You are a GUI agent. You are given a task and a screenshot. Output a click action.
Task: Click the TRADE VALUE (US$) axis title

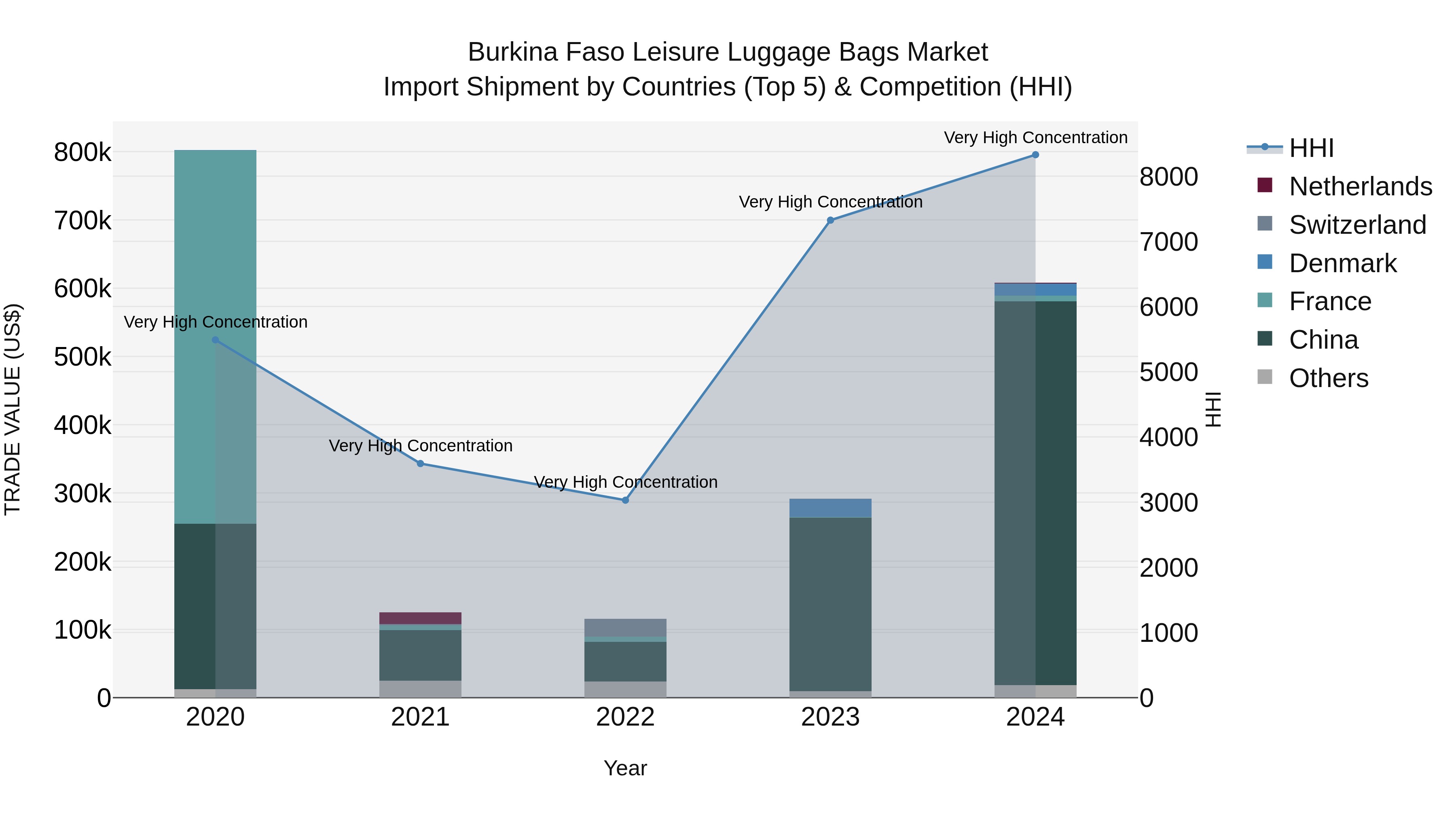pyautogui.click(x=13, y=409)
